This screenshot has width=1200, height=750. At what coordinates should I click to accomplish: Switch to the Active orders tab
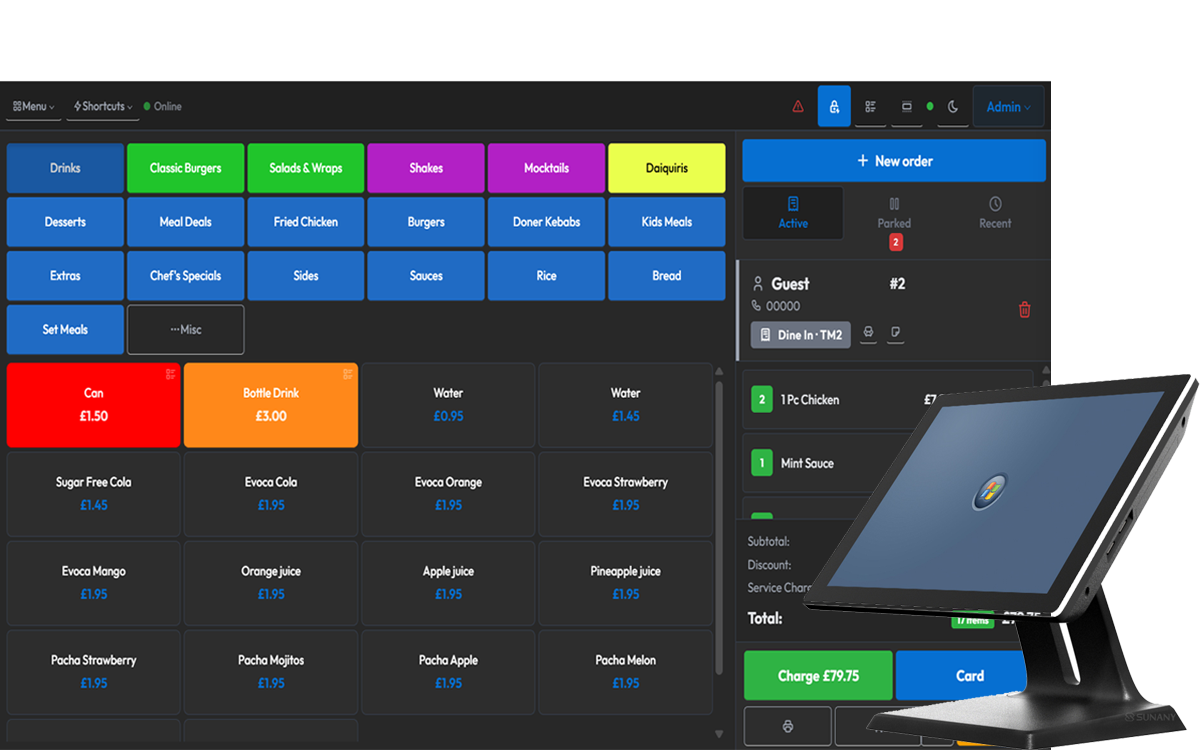[793, 213]
